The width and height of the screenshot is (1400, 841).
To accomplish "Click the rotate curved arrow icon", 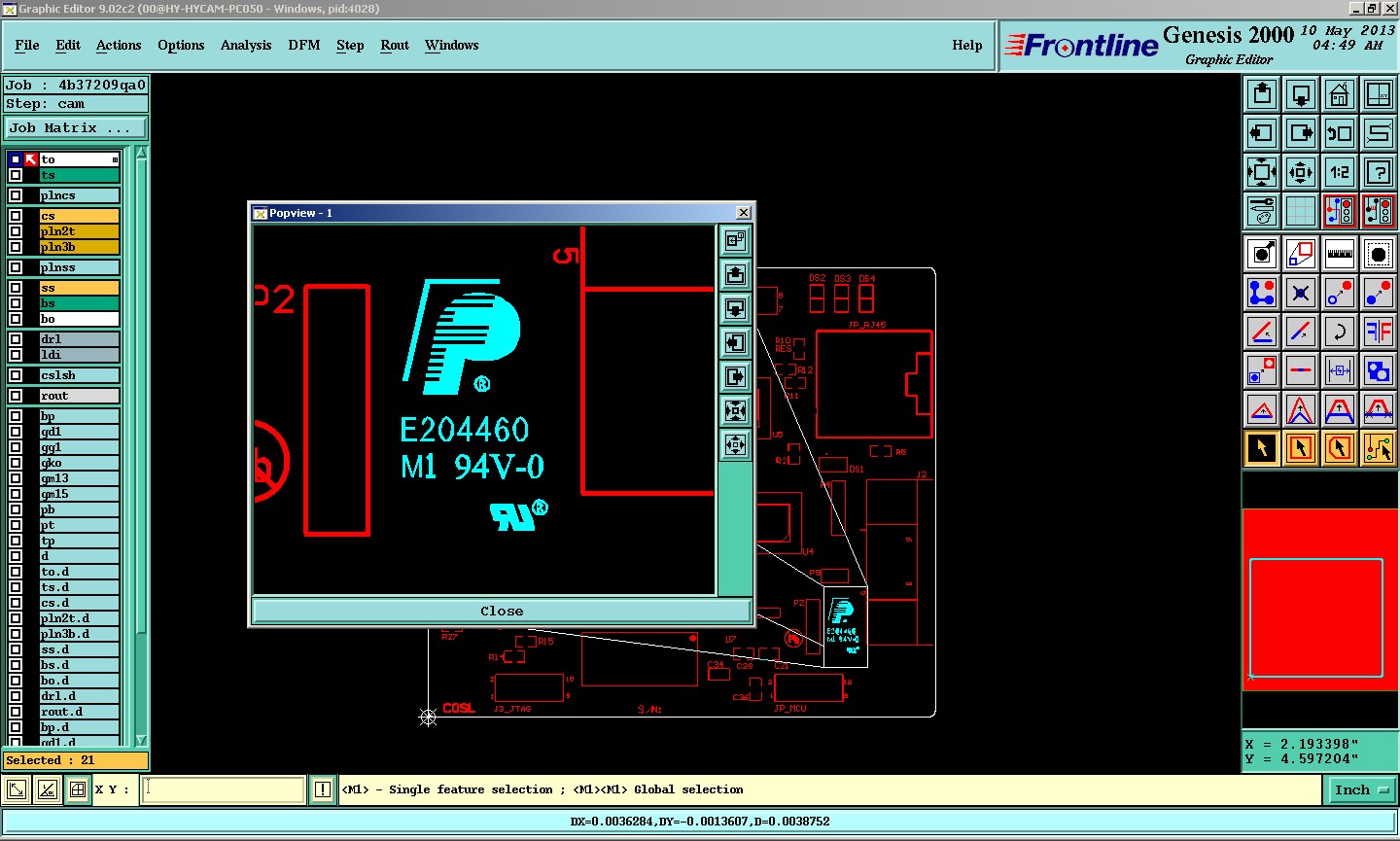I will pos(1340,332).
